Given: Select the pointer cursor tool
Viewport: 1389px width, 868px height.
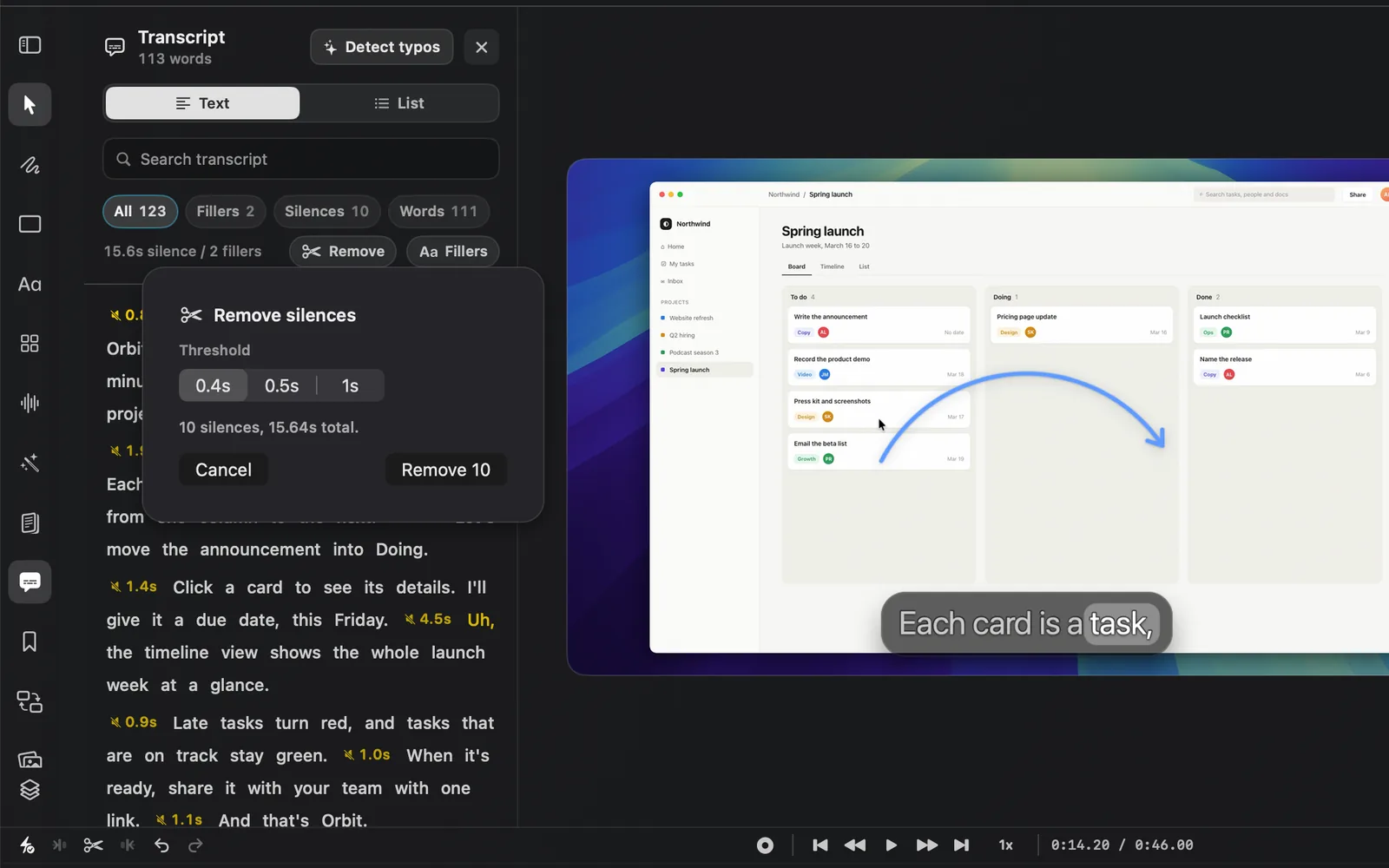Looking at the screenshot, I should pos(30,105).
